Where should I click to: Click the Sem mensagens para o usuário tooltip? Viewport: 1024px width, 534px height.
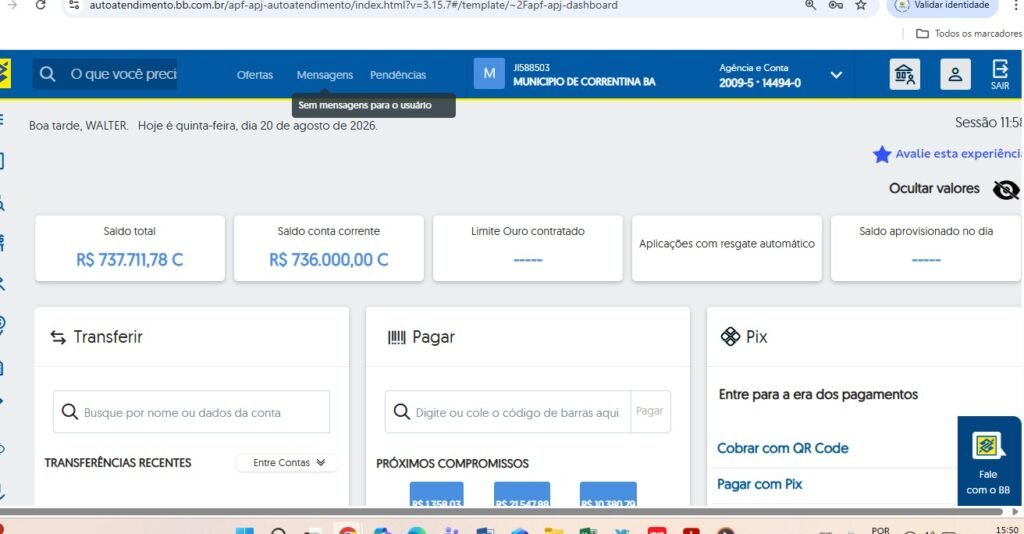[374, 105]
